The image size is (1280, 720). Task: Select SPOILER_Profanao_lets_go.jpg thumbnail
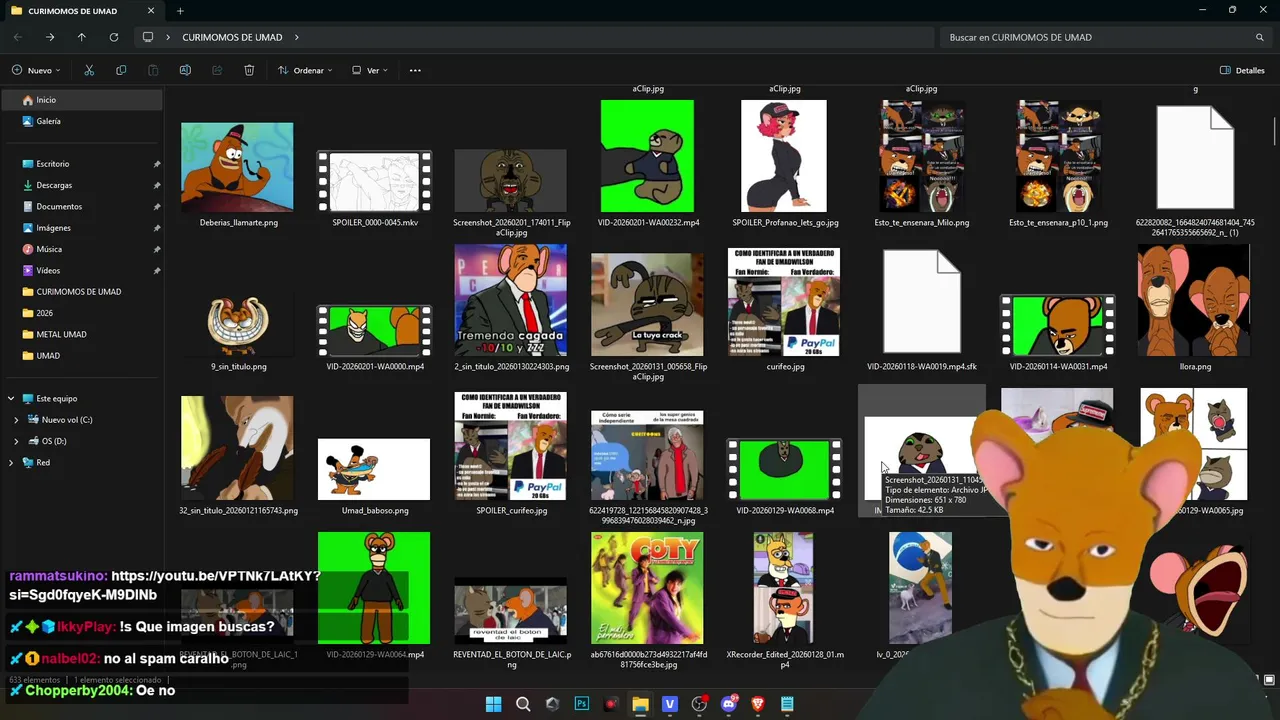coord(784,156)
